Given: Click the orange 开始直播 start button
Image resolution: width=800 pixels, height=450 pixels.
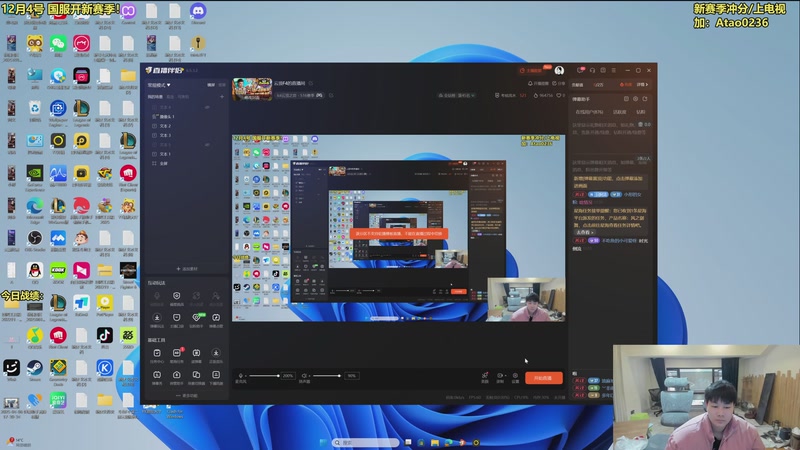Looking at the screenshot, I should click(x=544, y=378).
